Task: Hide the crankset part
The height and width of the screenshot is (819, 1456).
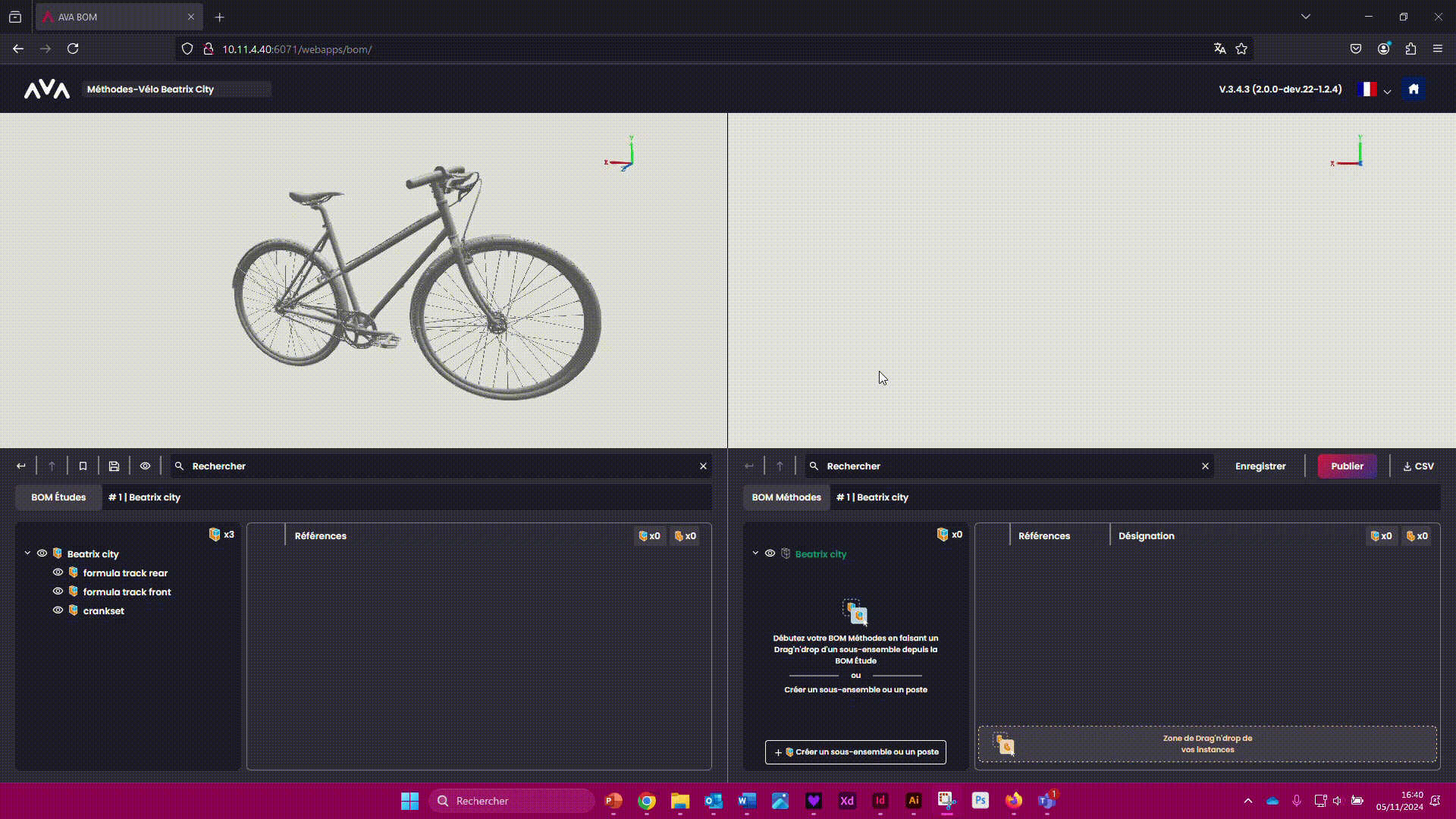Action: (58, 610)
